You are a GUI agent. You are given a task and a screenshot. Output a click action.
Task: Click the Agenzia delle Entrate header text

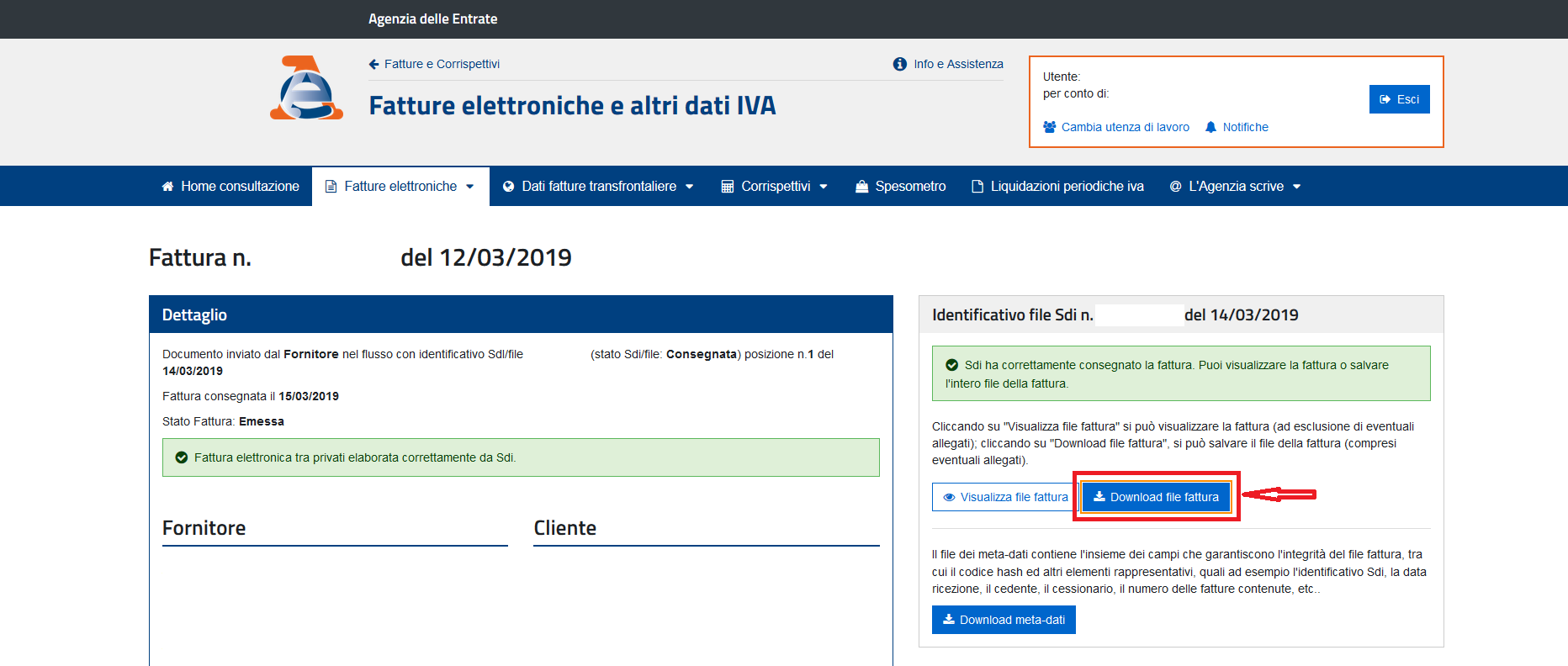point(432,18)
